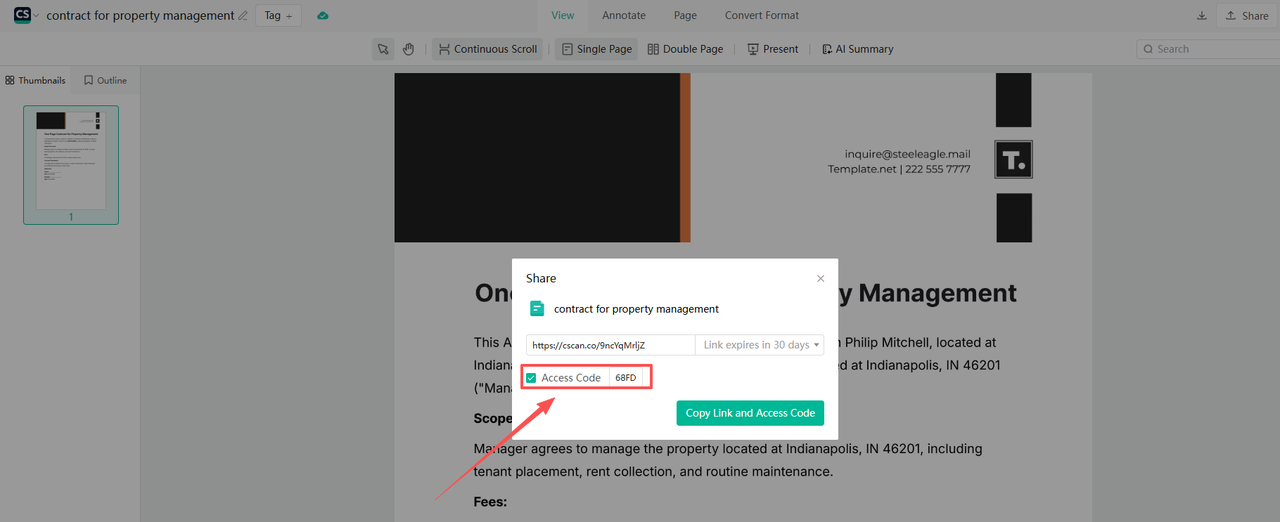
Task: Click Copy Link and Access Code
Action: point(750,413)
